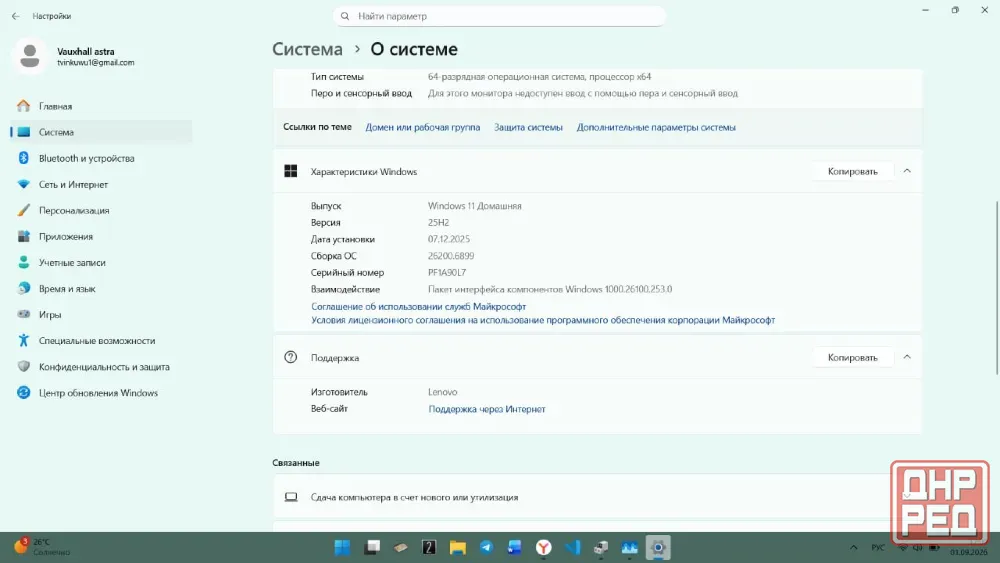Open Главная home icon in sidebar
Screen dimensions: 1000x563
coord(24,106)
